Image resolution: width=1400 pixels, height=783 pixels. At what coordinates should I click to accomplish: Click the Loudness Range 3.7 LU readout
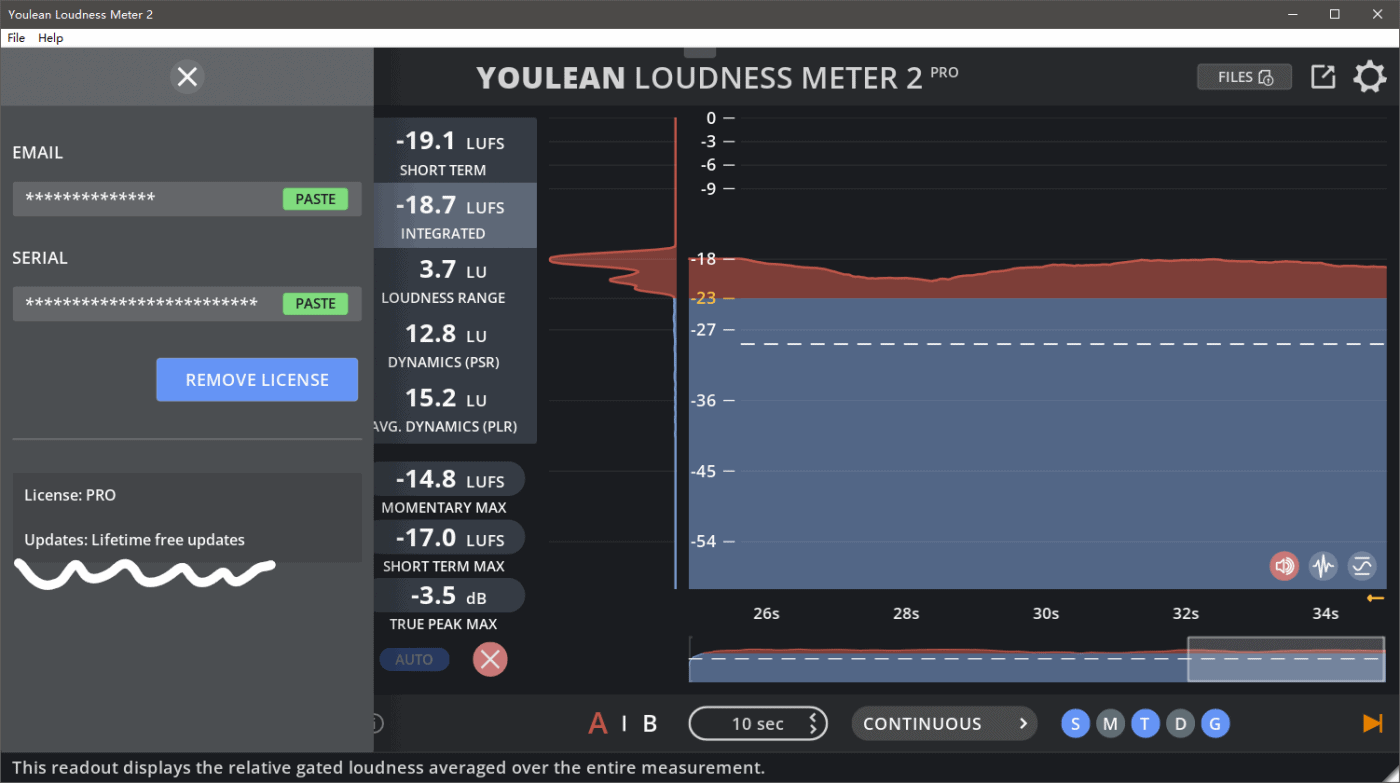(x=456, y=280)
